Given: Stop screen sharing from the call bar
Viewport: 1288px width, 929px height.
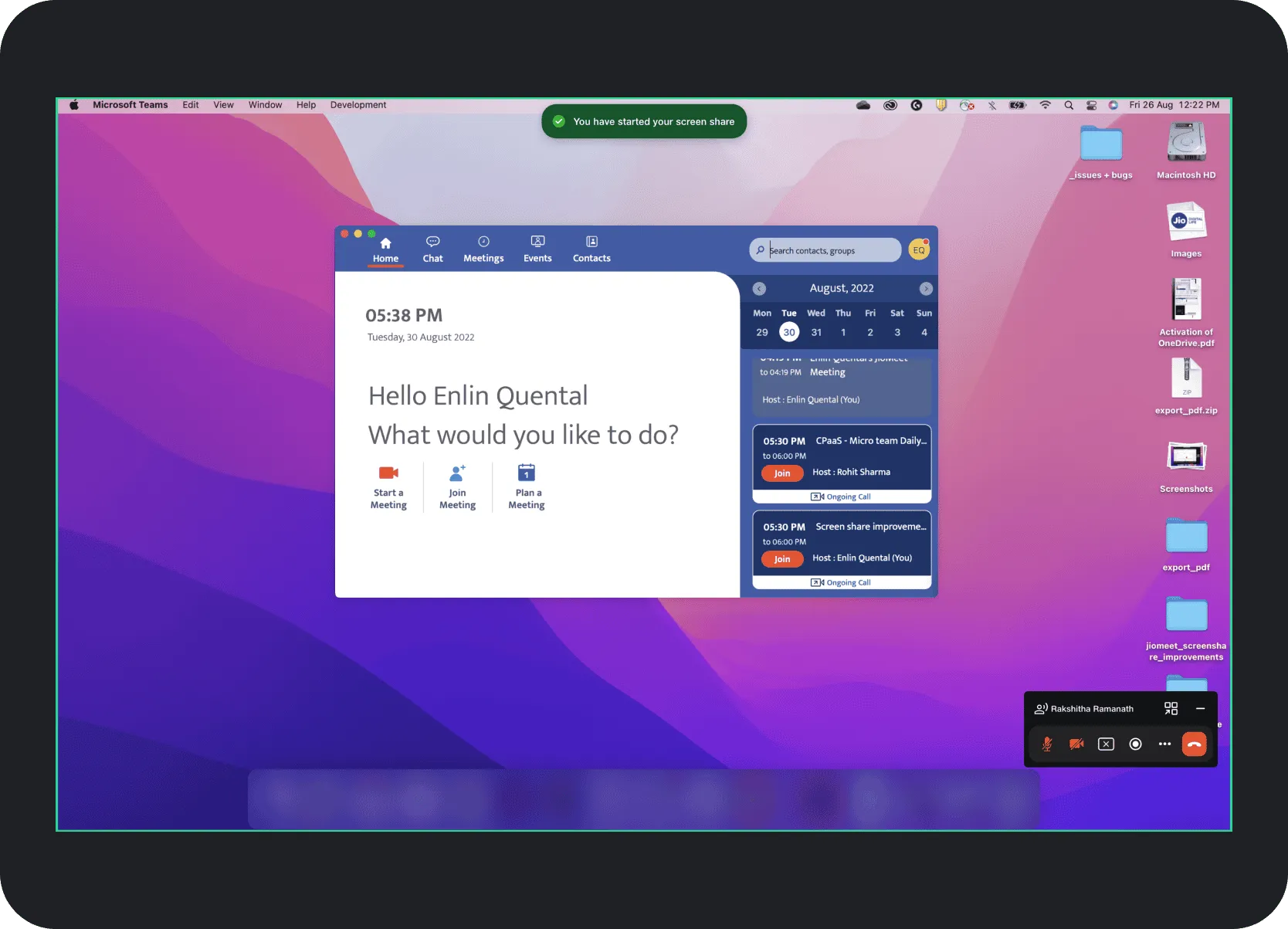Looking at the screenshot, I should tap(1106, 744).
